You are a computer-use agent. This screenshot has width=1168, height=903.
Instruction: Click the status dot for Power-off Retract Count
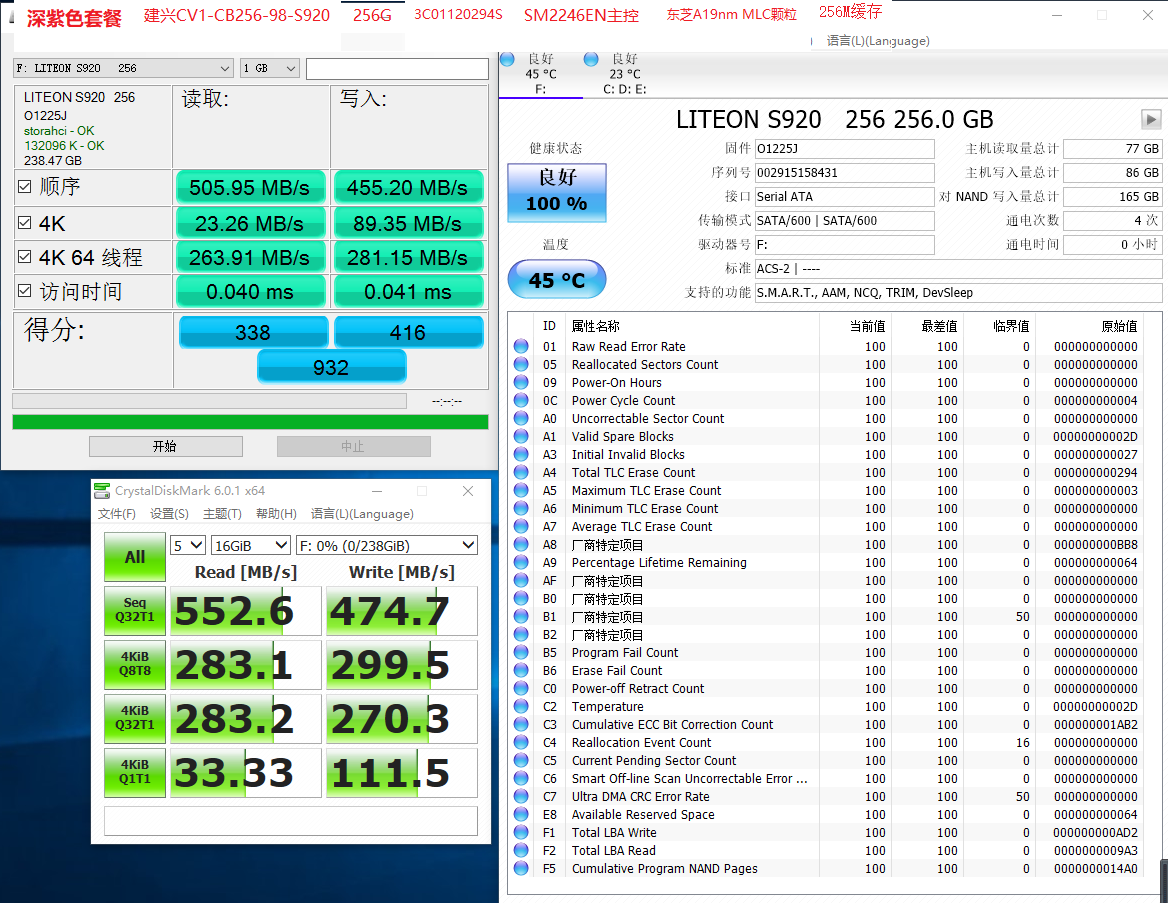[x=521, y=688]
